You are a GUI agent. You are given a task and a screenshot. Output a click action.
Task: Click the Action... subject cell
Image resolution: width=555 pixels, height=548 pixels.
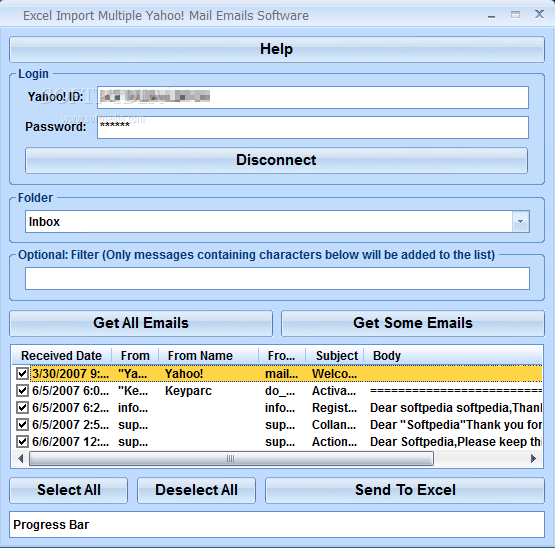point(334,442)
